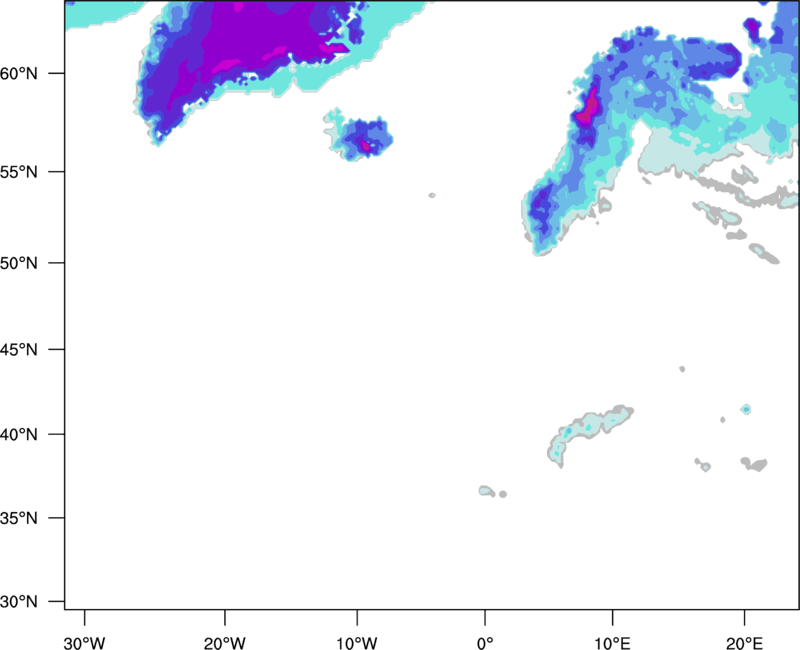Click the 10°W longitude label
The width and height of the screenshot is (800, 650).
pyautogui.click(x=356, y=643)
